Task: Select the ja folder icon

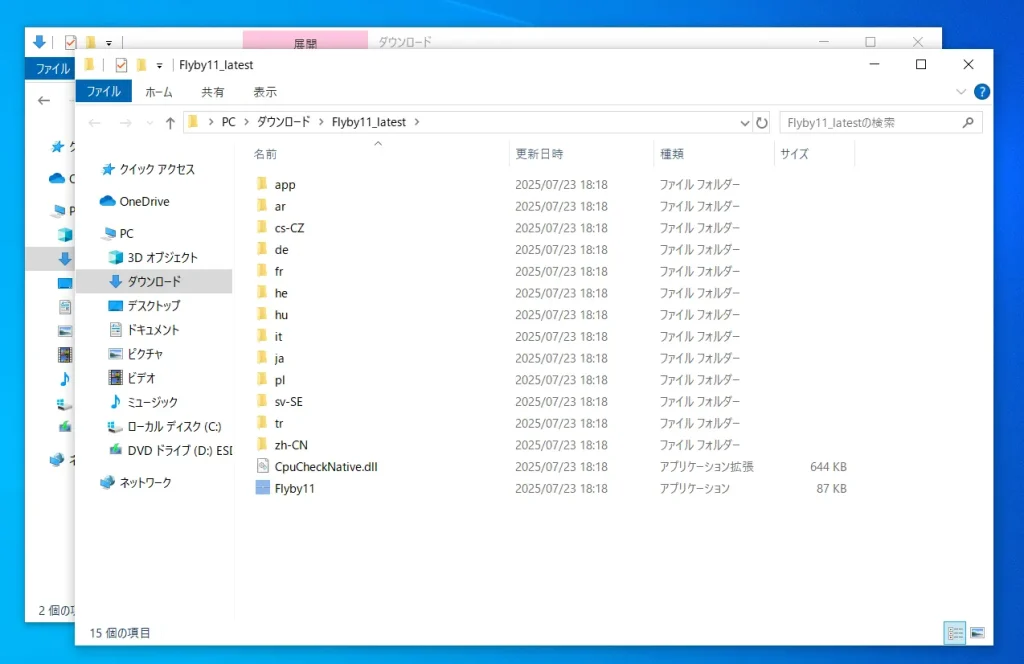Action: [262, 358]
